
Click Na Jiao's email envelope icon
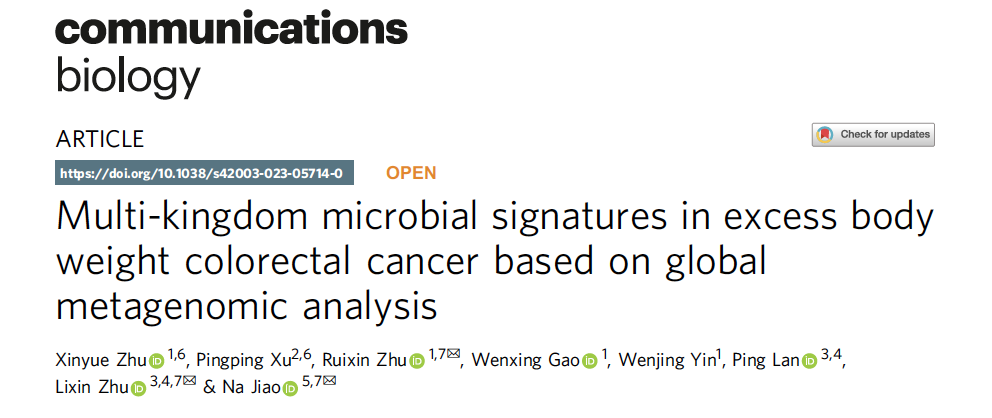pyautogui.click(x=329, y=381)
